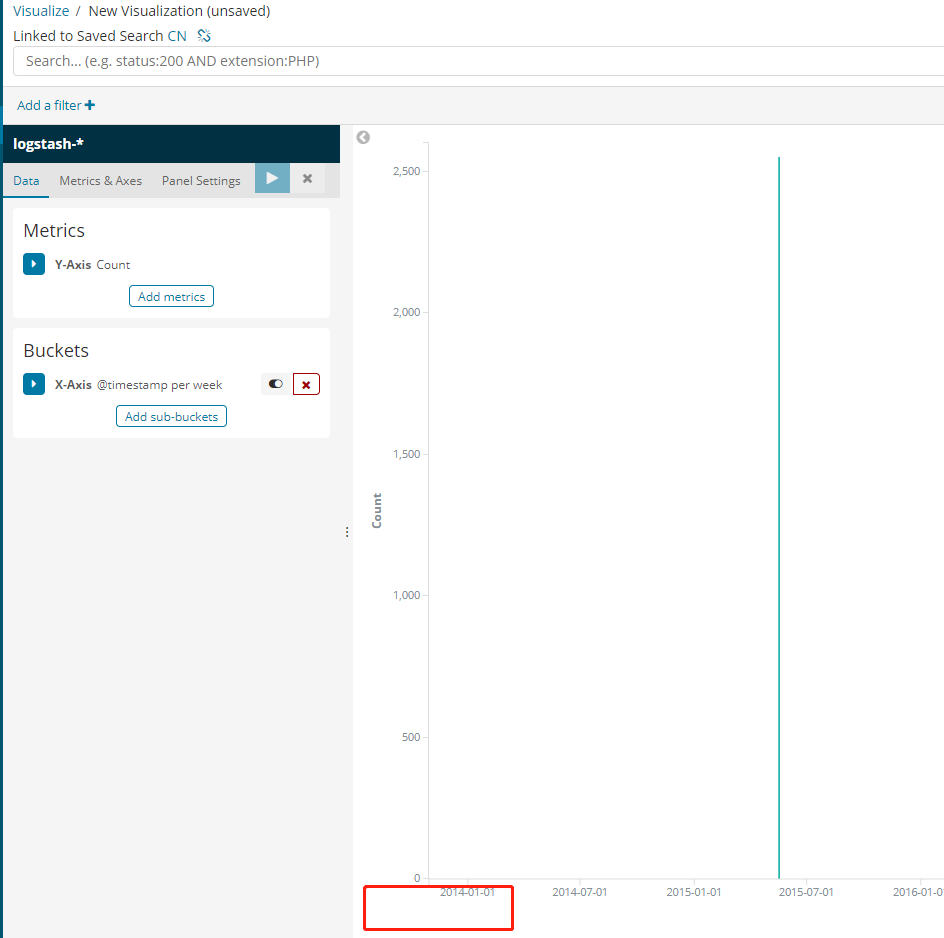Click the Add sub-buckets button
Screen dimensions: 944x938
171,416
